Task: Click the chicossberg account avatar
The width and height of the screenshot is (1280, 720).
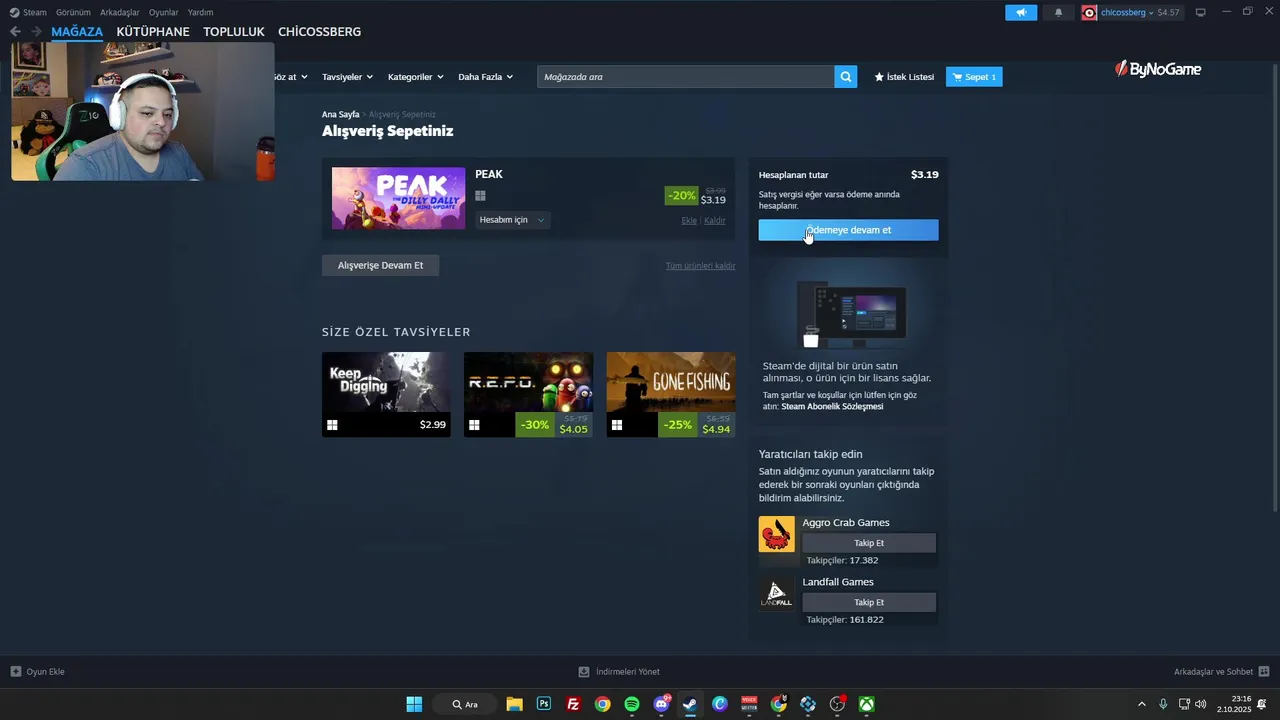Action: click(x=1090, y=12)
